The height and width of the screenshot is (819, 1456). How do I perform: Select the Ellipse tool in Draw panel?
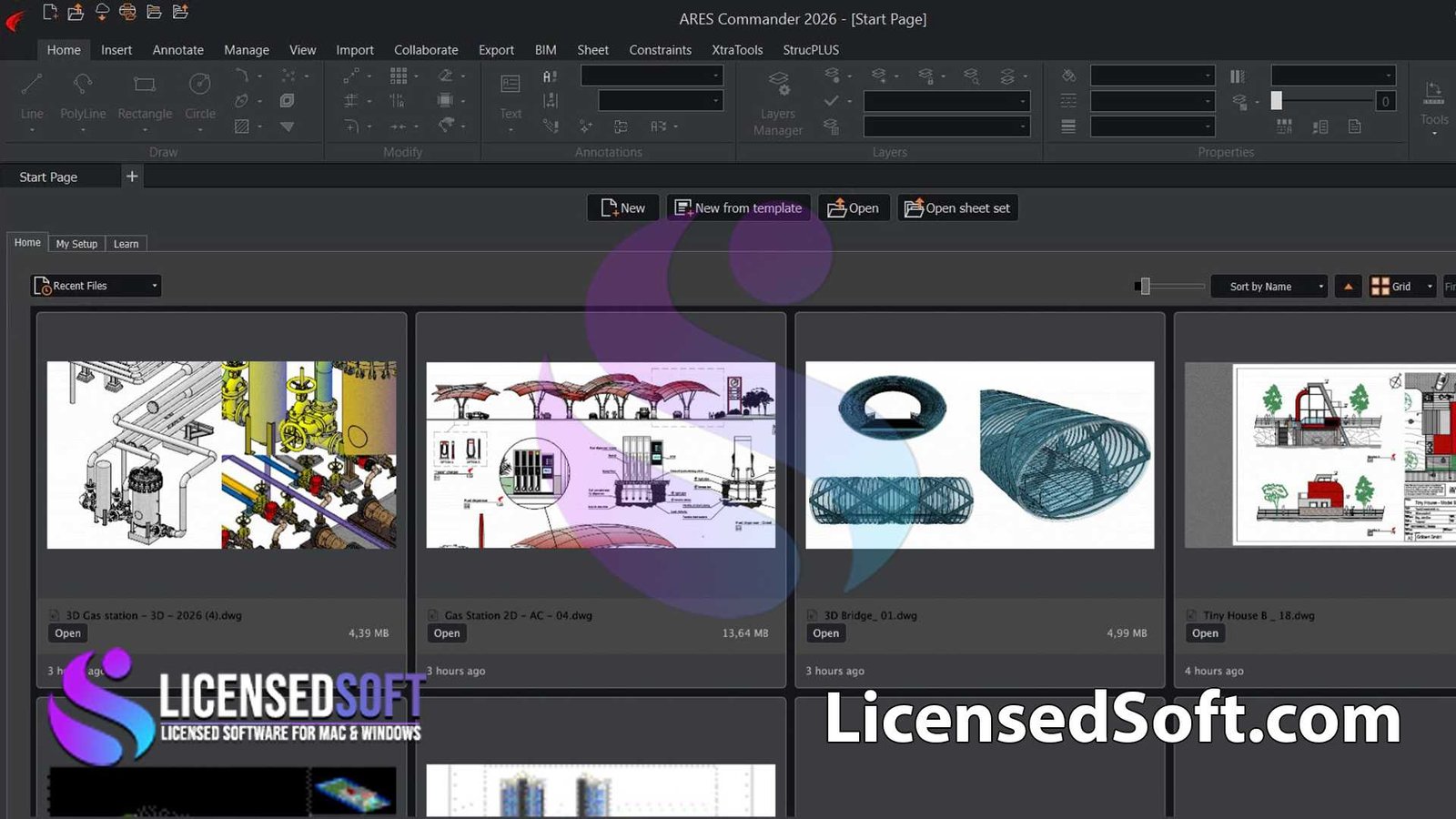[242, 101]
